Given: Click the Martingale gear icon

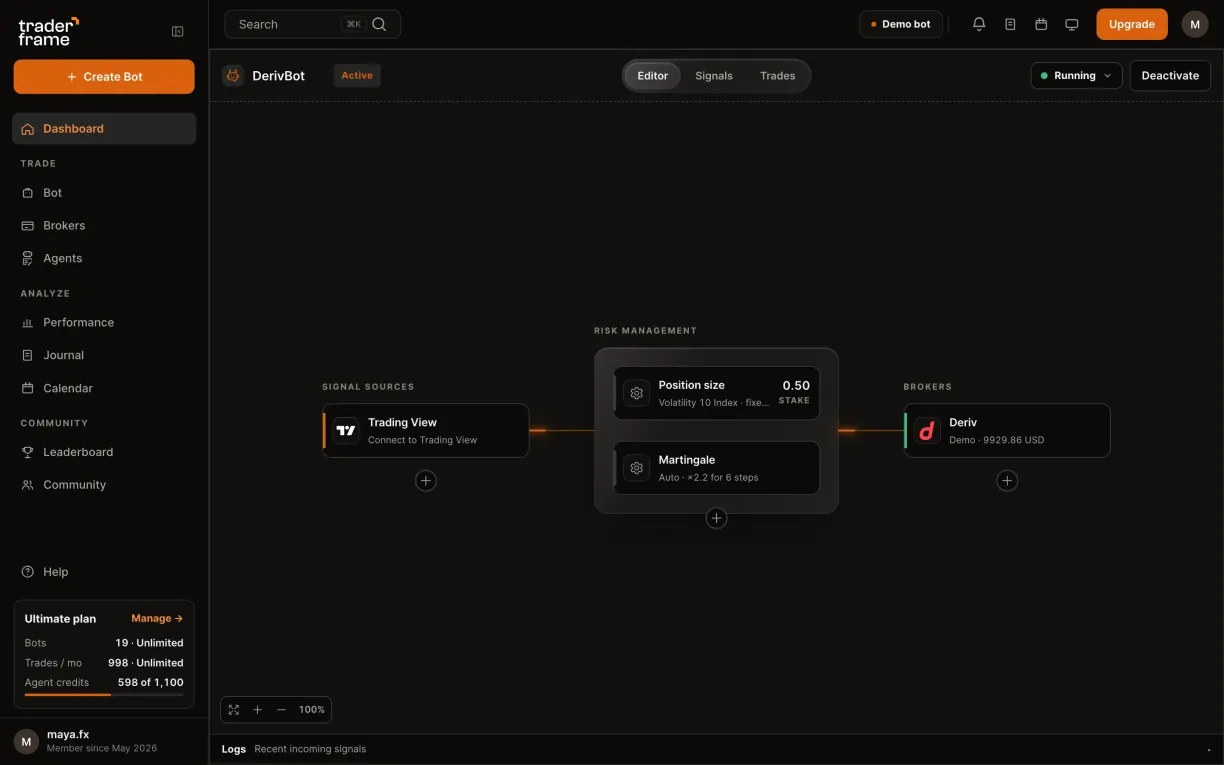Looking at the screenshot, I should click(x=636, y=468).
